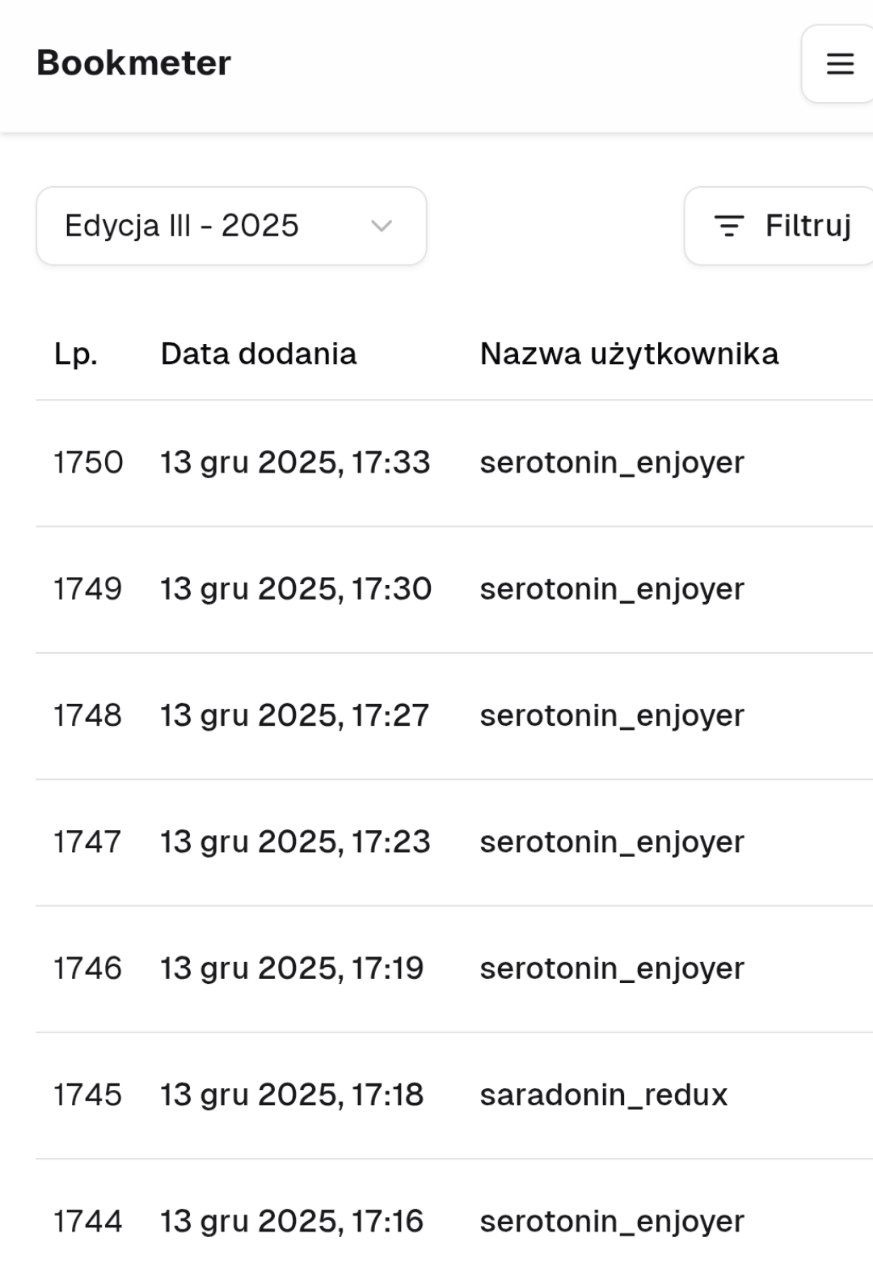Screen dimensions: 873x1280
Task: Click the date 13 gru 2025, 17:18
Action: click(292, 1095)
